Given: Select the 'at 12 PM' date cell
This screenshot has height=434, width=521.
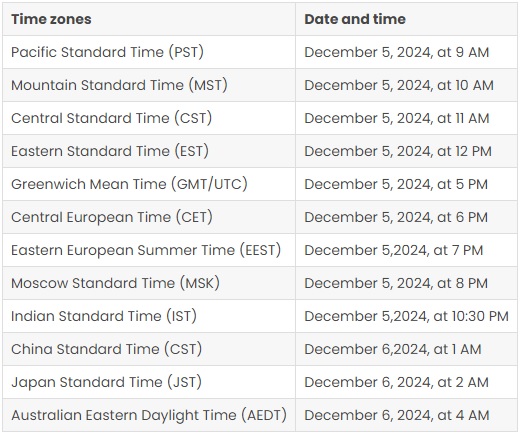Looking at the screenshot, I should pyautogui.click(x=406, y=151).
